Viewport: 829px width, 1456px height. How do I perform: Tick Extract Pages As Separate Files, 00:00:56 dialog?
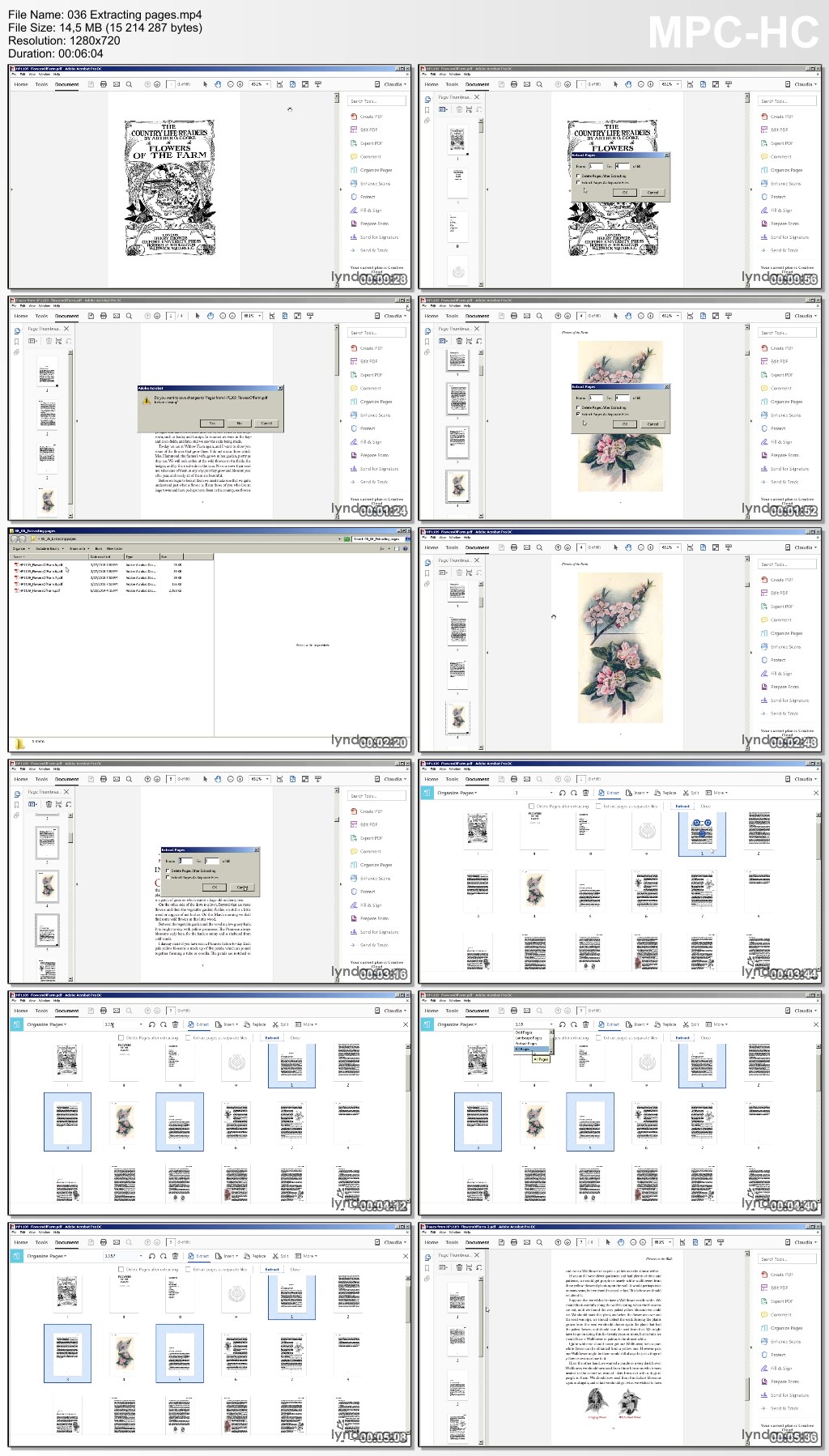[x=578, y=182]
